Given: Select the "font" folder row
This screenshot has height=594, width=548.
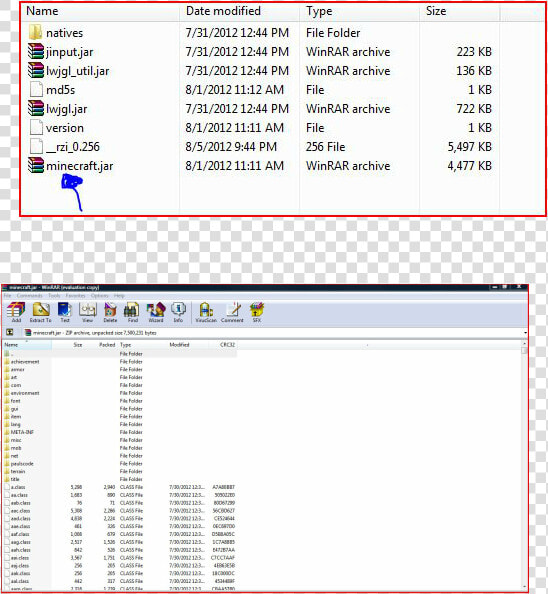Looking at the screenshot, I should point(120,401).
